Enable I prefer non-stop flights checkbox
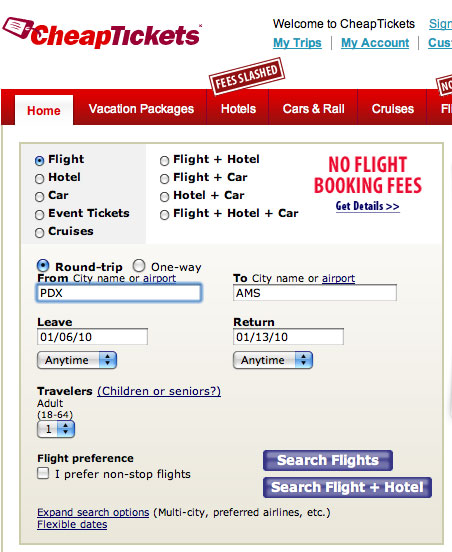 (x=43, y=473)
